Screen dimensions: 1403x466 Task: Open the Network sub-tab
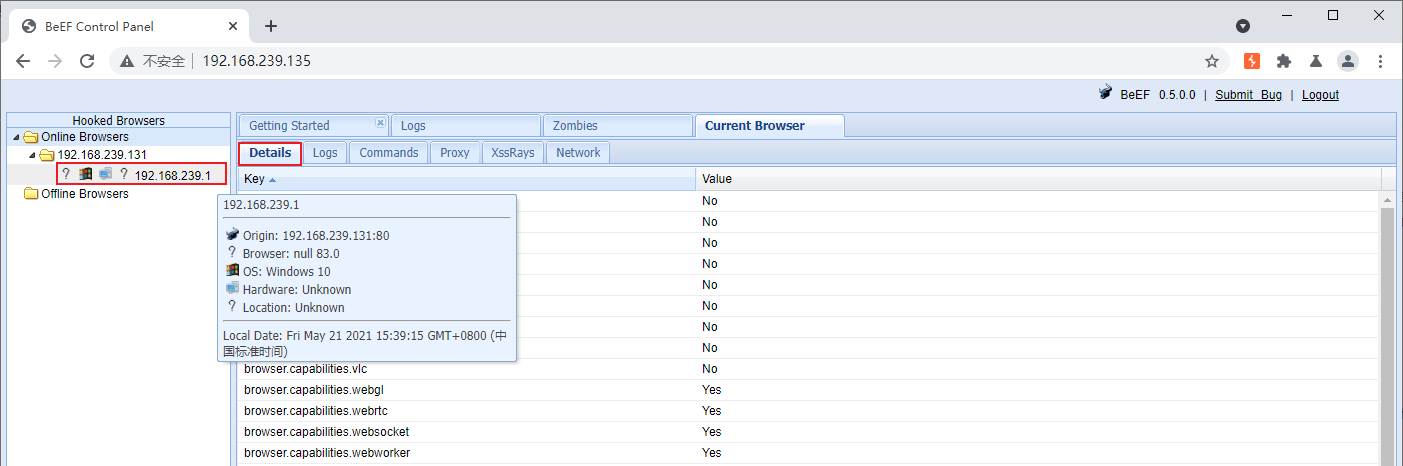[x=578, y=153]
